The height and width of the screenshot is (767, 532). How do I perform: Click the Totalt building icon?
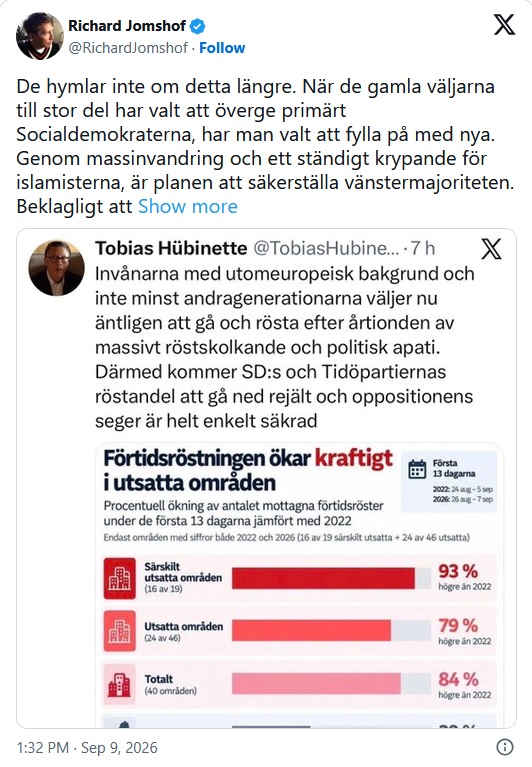coord(120,685)
